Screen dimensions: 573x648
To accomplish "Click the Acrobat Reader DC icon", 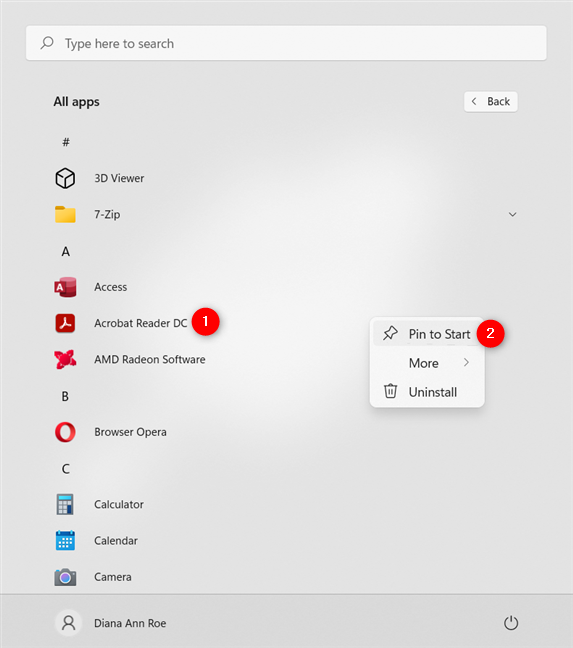I will (x=65, y=323).
